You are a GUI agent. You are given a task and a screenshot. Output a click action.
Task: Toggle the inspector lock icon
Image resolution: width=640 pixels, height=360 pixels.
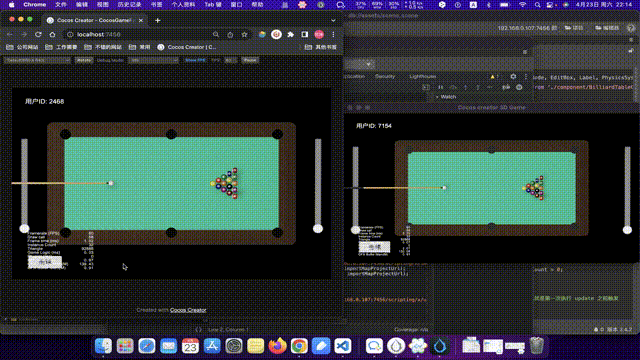[631, 51]
